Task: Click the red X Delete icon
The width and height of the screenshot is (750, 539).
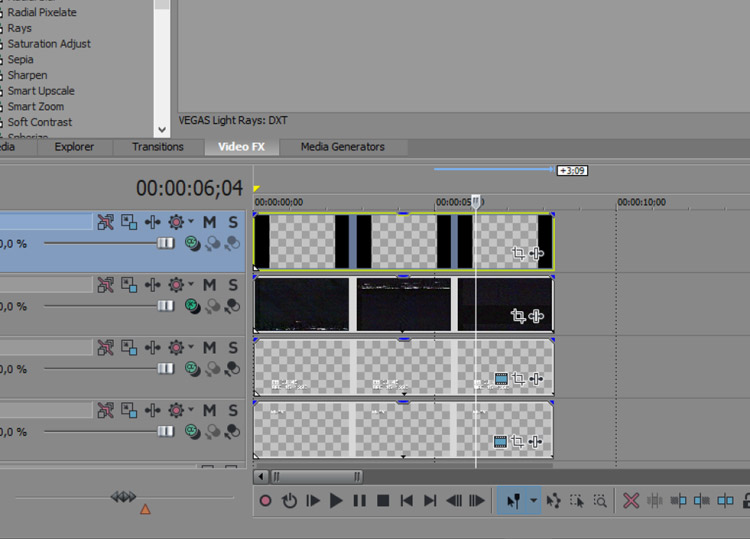Action: [x=631, y=501]
